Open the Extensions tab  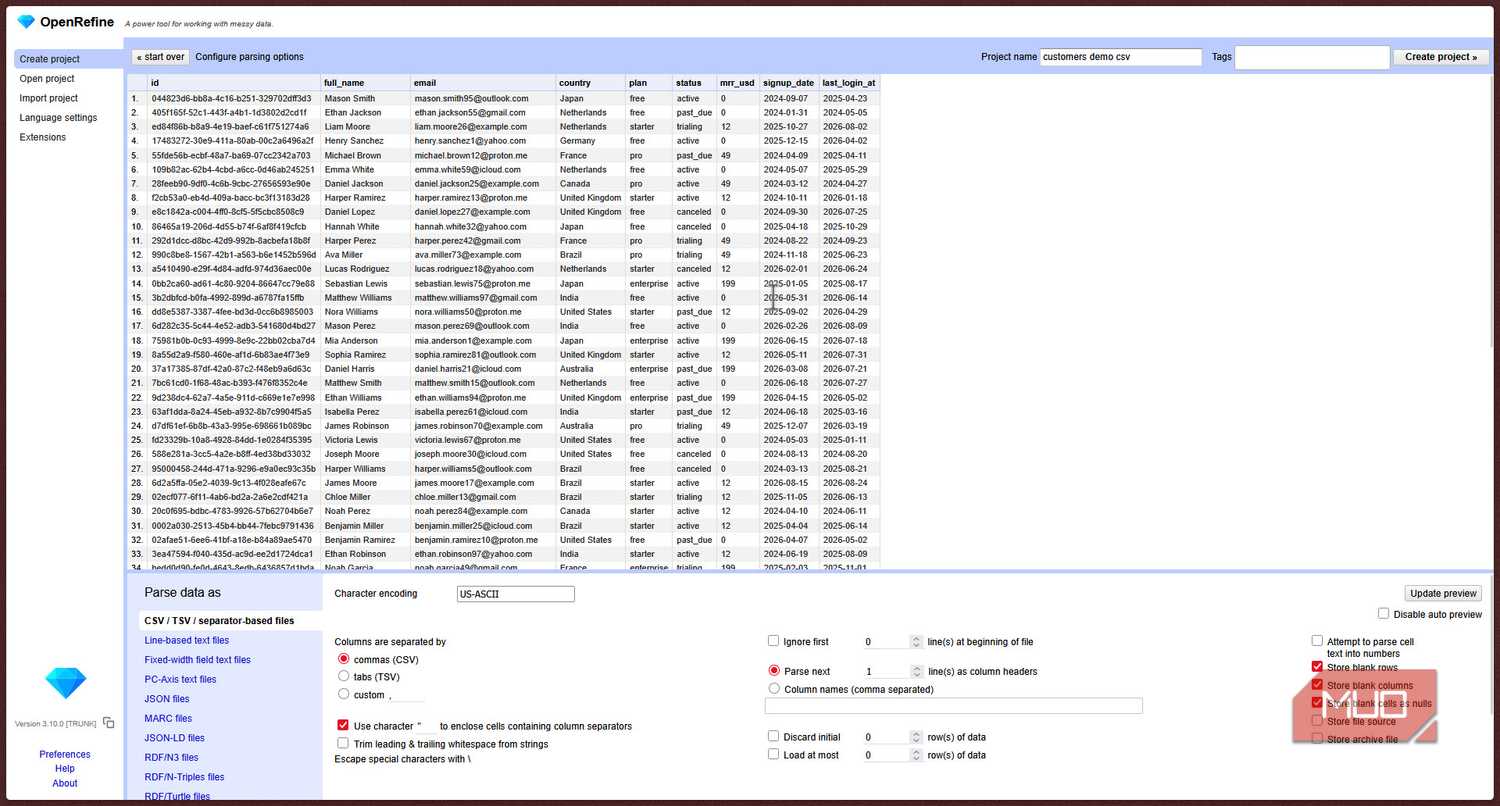click(x=43, y=137)
